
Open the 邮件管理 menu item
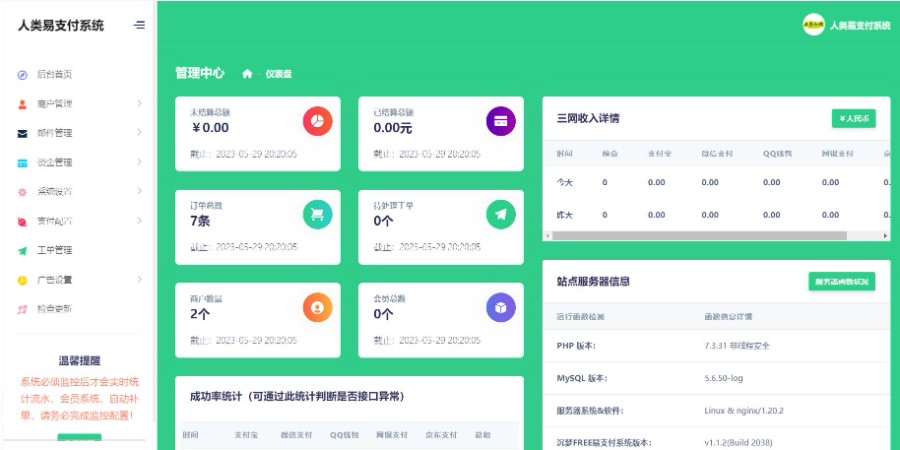(55, 133)
